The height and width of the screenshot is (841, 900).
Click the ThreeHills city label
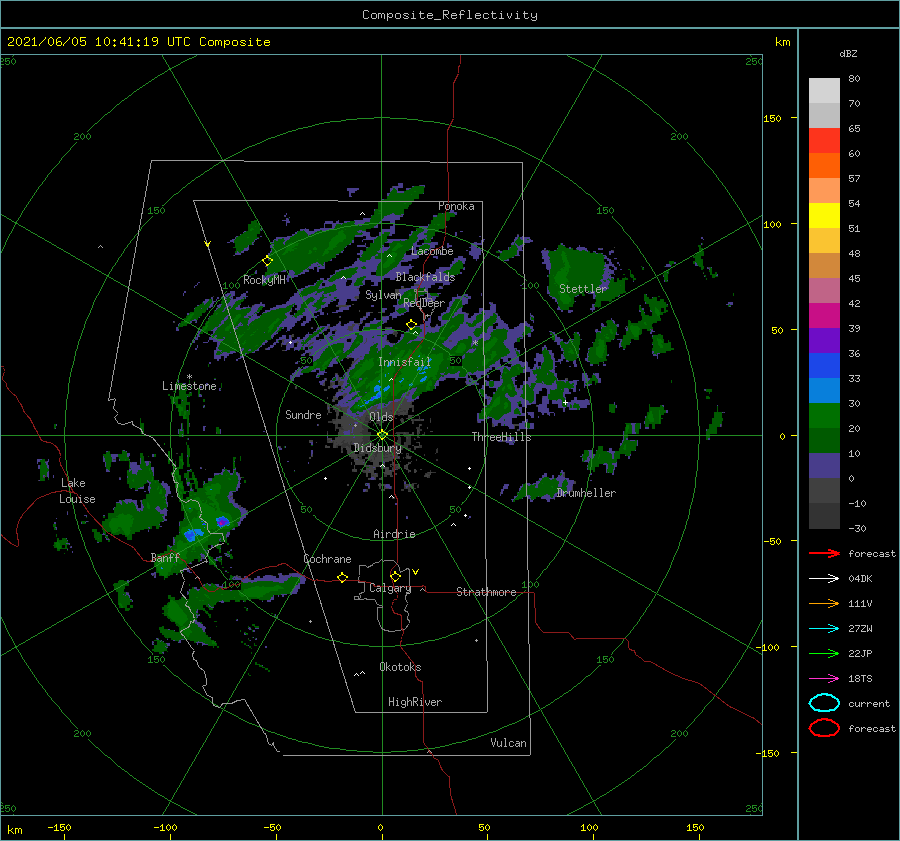[502, 437]
